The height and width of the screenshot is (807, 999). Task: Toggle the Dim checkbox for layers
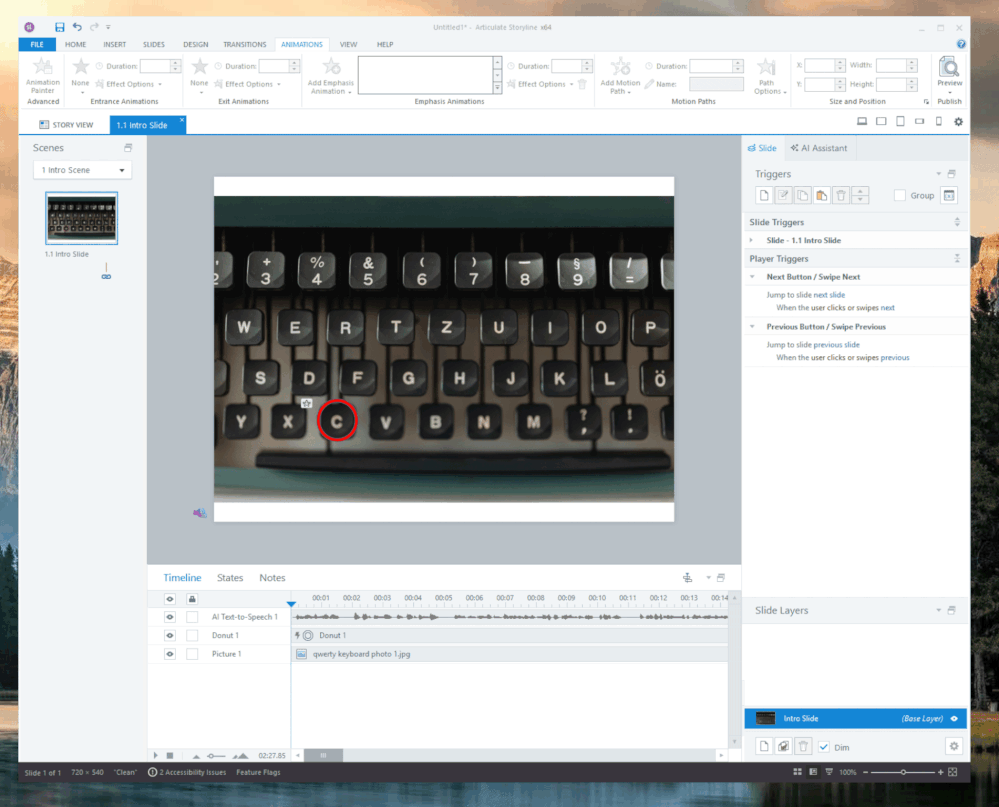824,747
